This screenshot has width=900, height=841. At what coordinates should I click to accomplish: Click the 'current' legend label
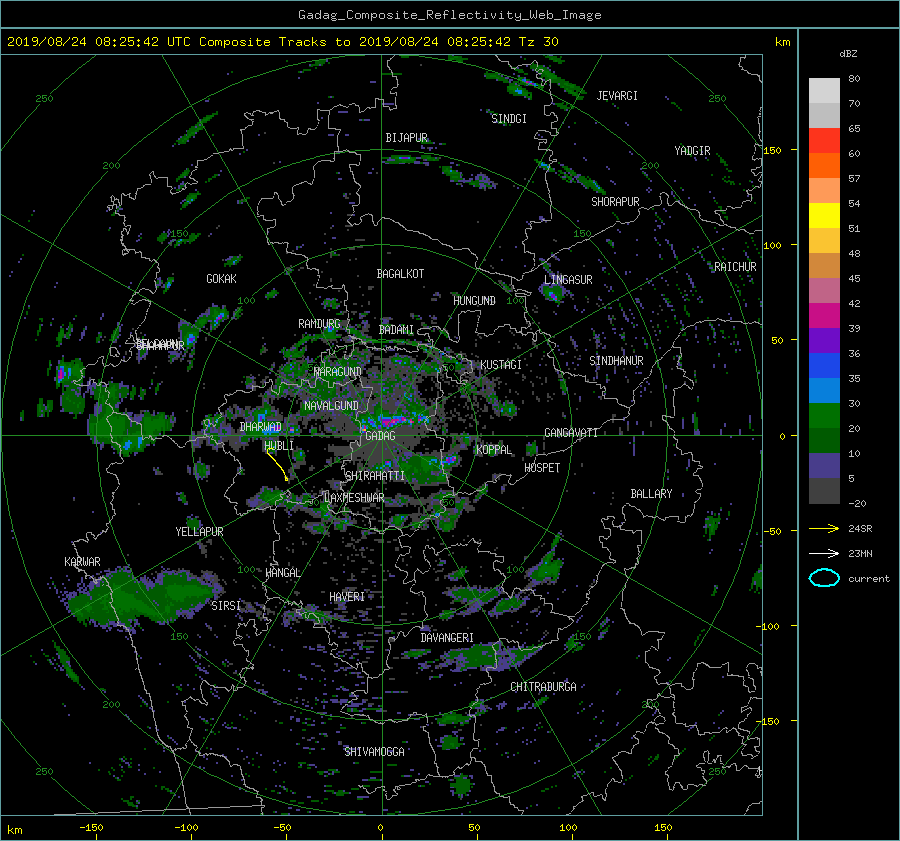(868, 579)
